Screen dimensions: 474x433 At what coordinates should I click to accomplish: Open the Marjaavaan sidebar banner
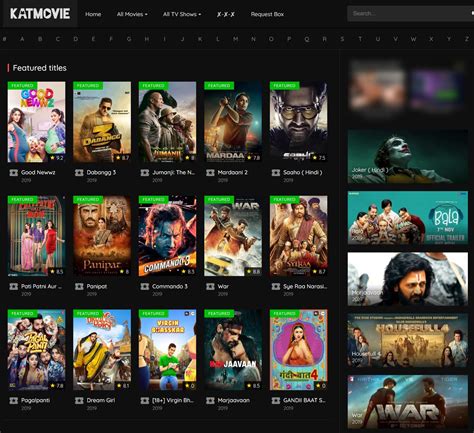point(408,279)
